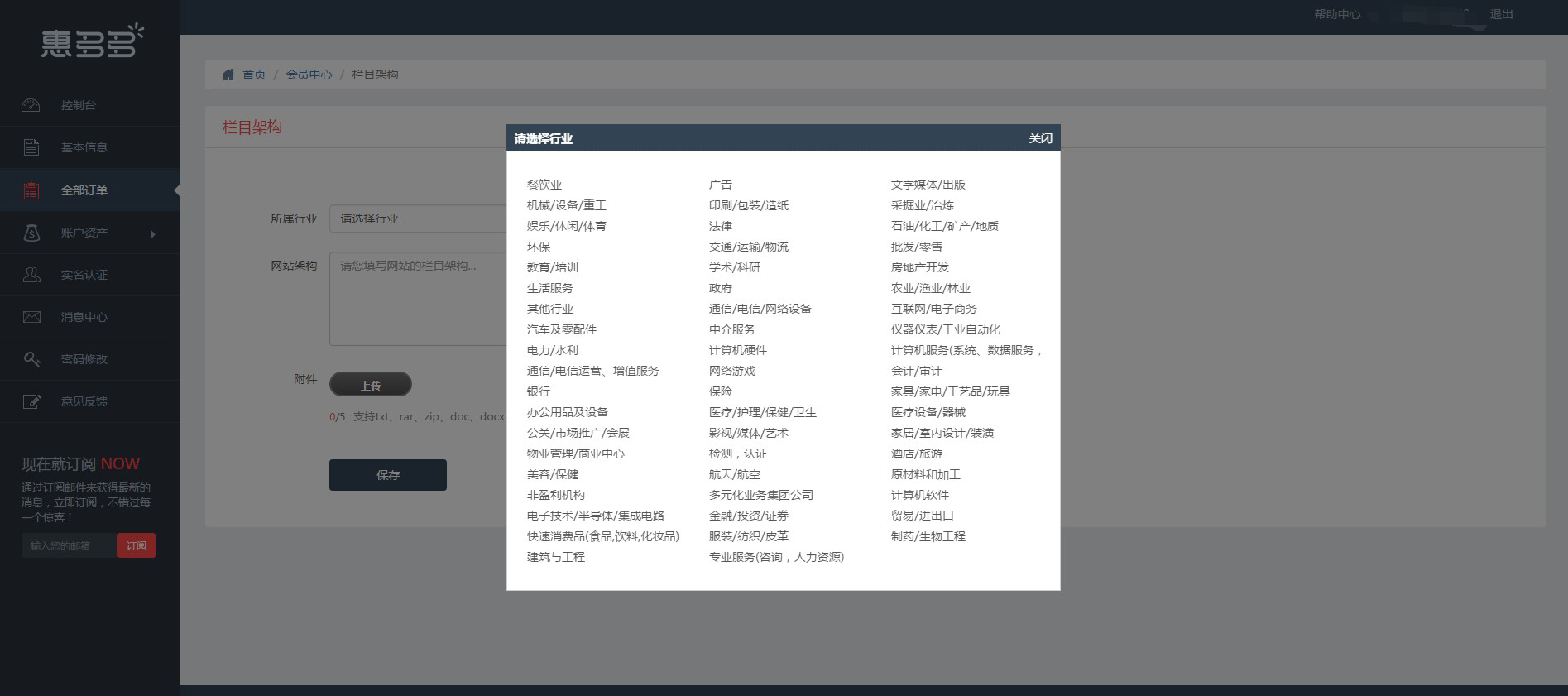Screen dimensions: 1568x696
Task: Select 文字媒体/出版 industry
Action: (928, 185)
